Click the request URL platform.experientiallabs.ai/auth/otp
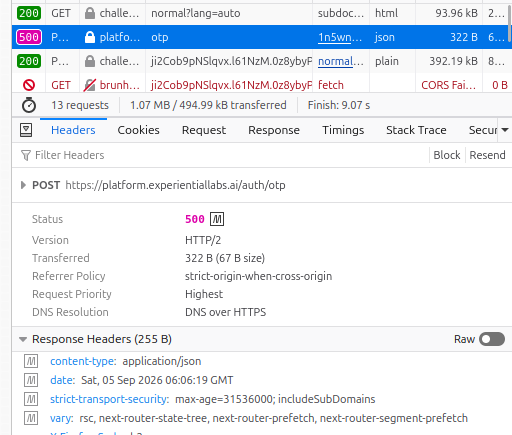The image size is (512, 435). pyautogui.click(x=175, y=185)
